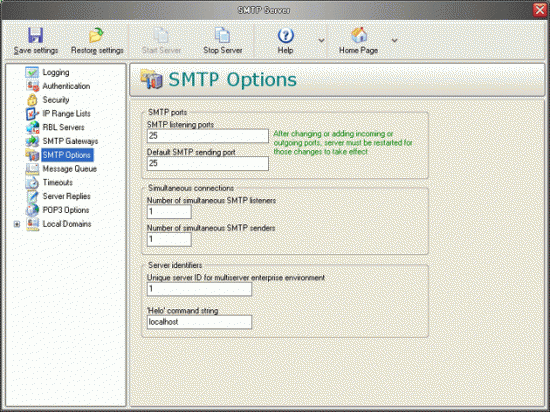Click the Save settings label
The height and width of the screenshot is (412, 550).
36,50
